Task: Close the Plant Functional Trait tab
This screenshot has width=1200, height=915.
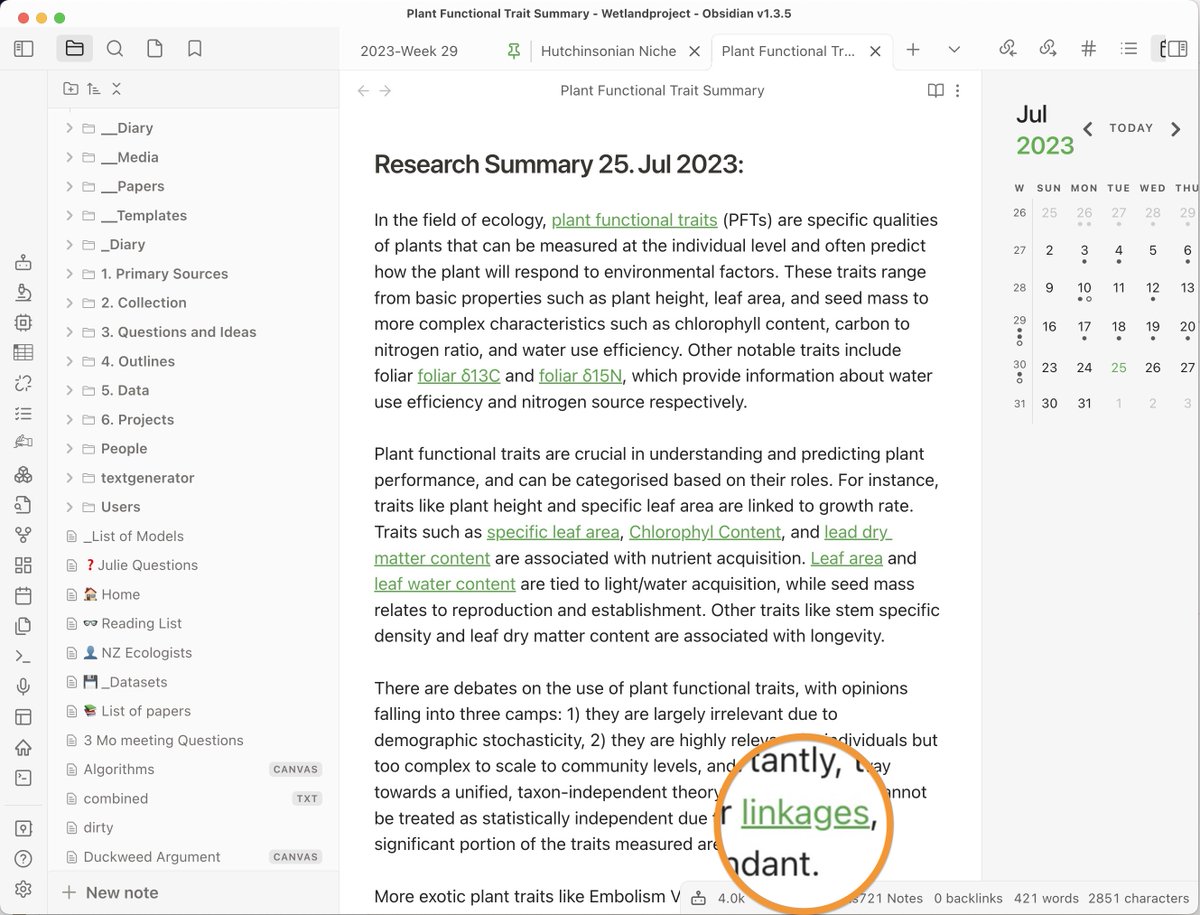Action: pos(875,51)
